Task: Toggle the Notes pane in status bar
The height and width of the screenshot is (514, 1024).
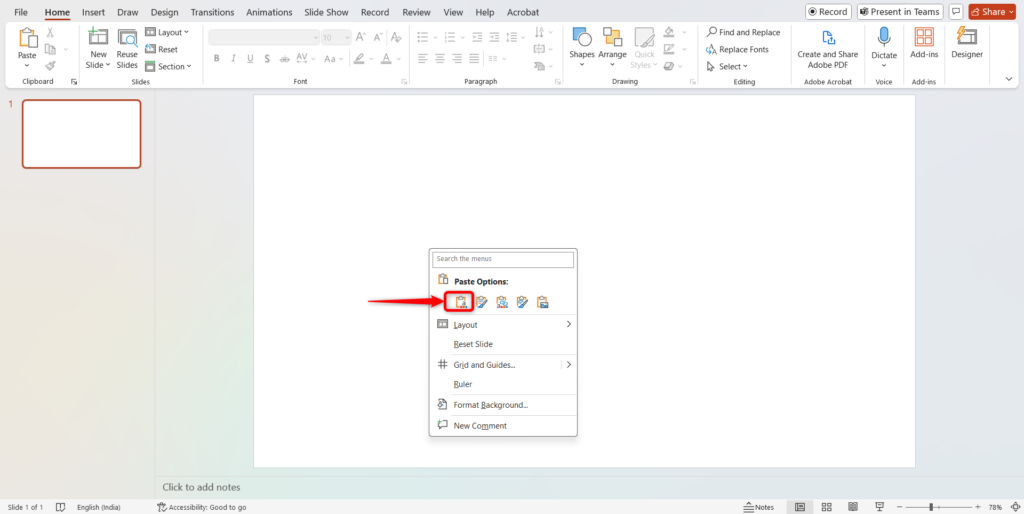Action: pyautogui.click(x=759, y=507)
